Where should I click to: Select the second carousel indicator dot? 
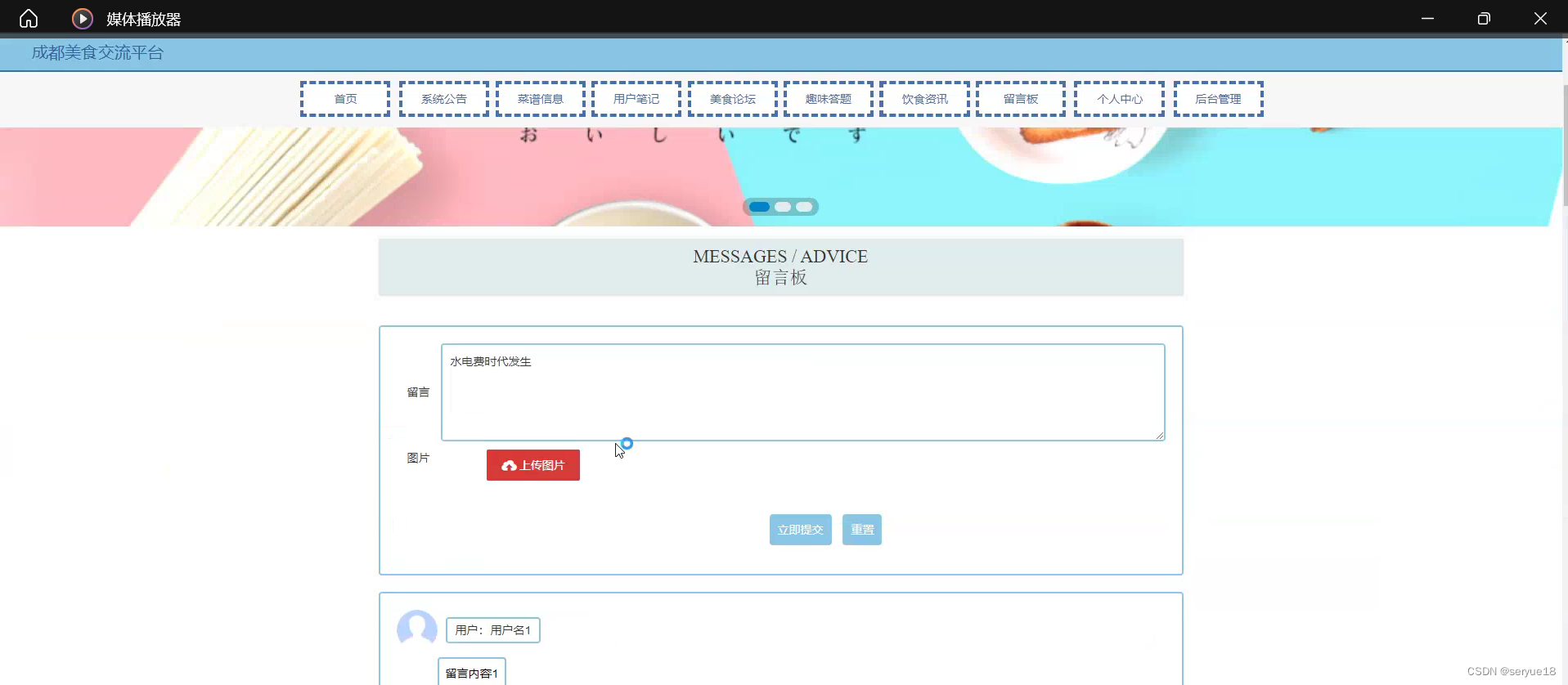[x=783, y=207]
